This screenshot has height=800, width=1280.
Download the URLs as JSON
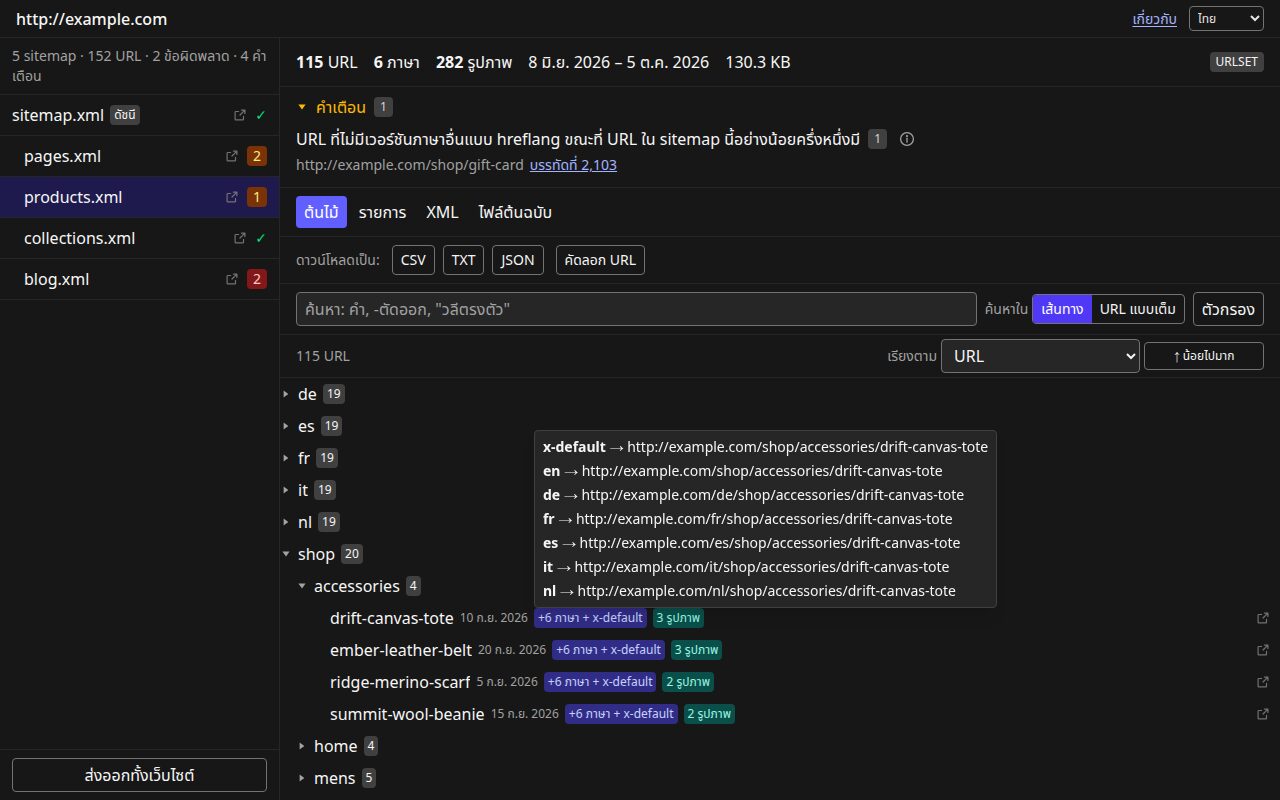pyautogui.click(x=517, y=260)
